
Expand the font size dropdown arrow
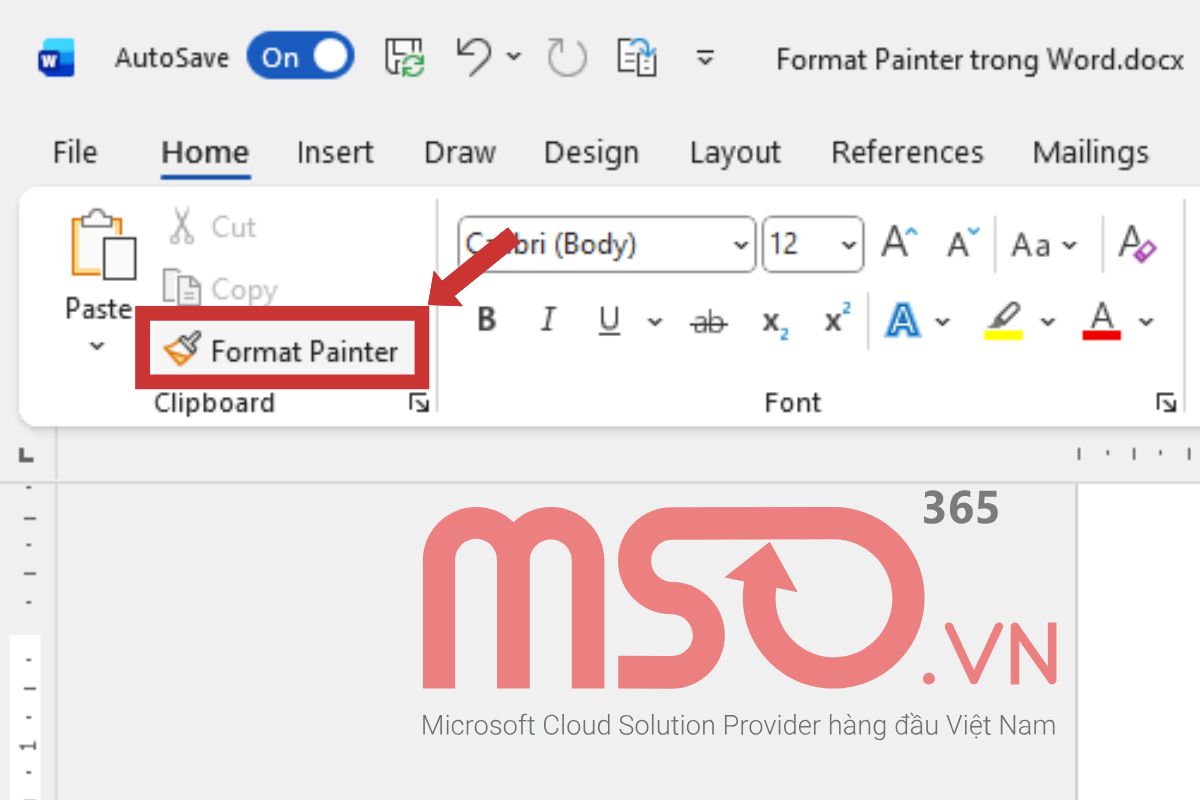tap(849, 245)
